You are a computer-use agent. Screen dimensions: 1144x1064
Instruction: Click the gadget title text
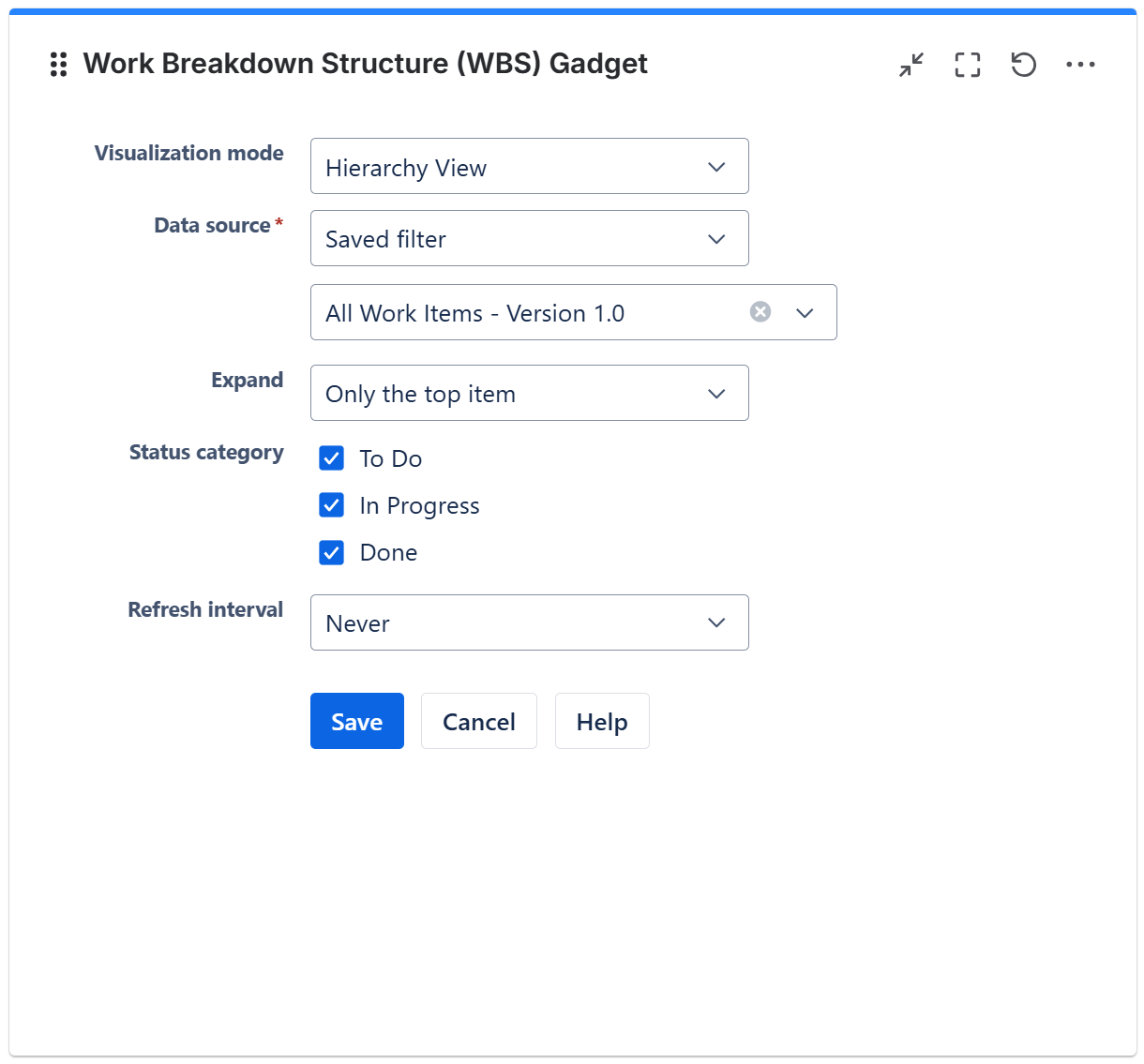point(365,64)
